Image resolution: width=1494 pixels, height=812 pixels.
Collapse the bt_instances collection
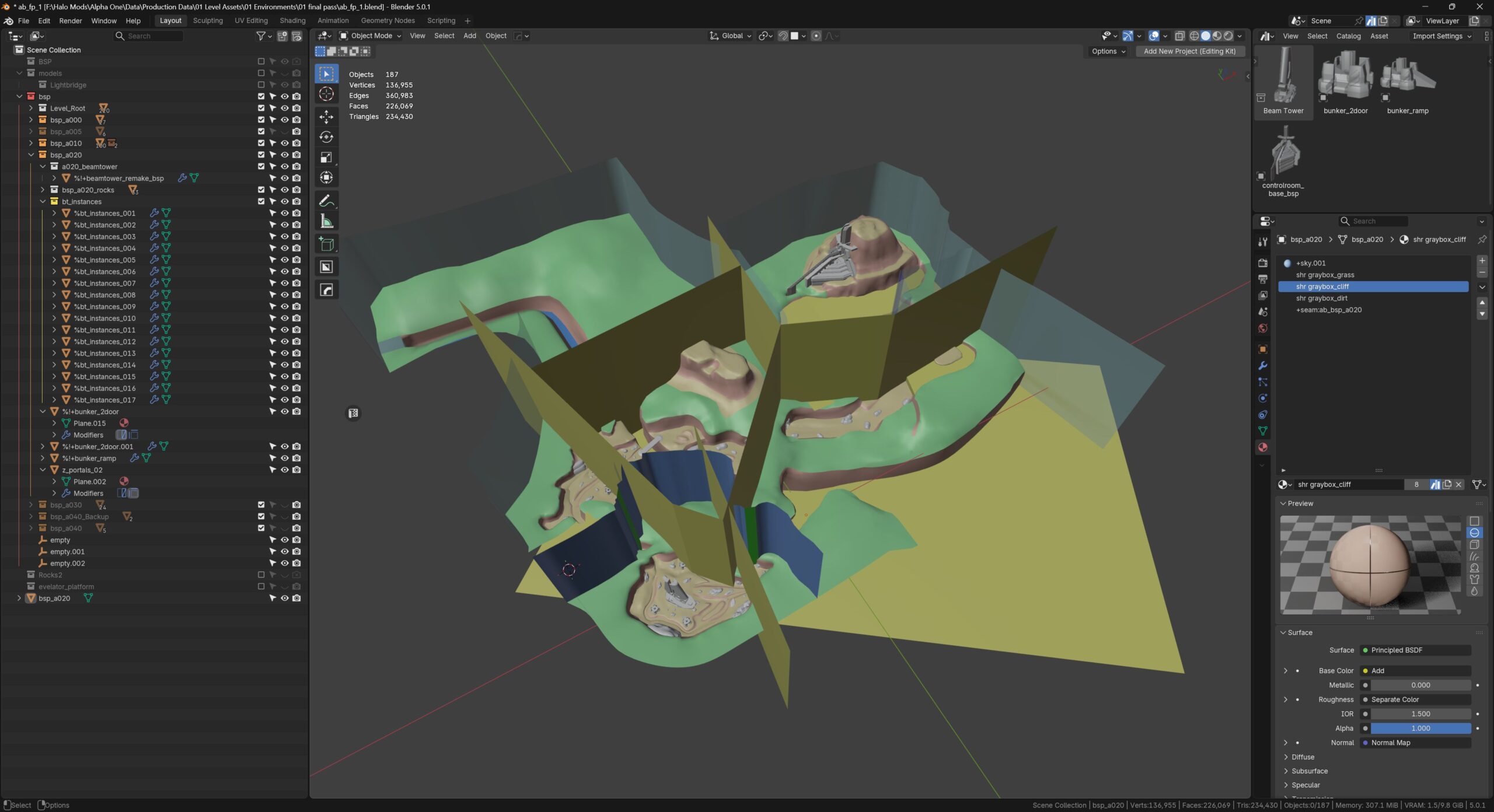43,202
